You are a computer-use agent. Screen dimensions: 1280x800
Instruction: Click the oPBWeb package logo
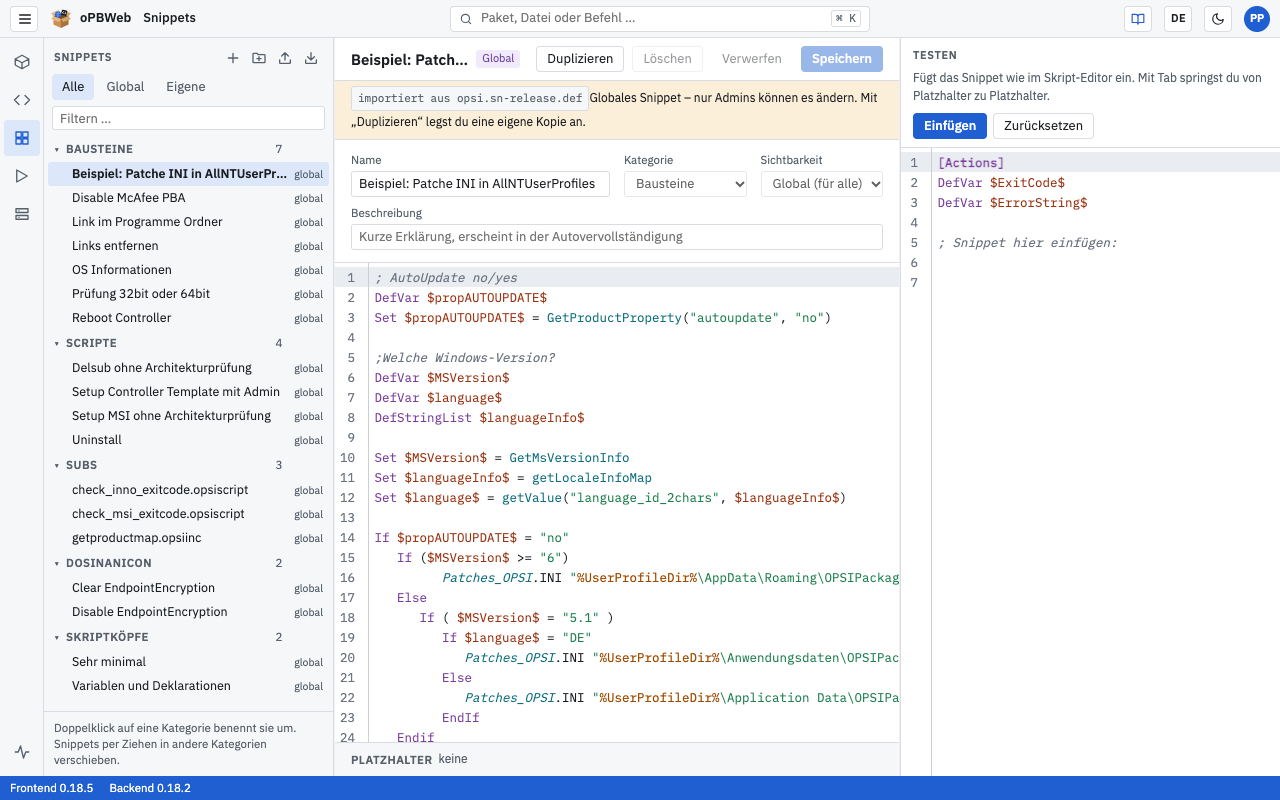point(61,18)
